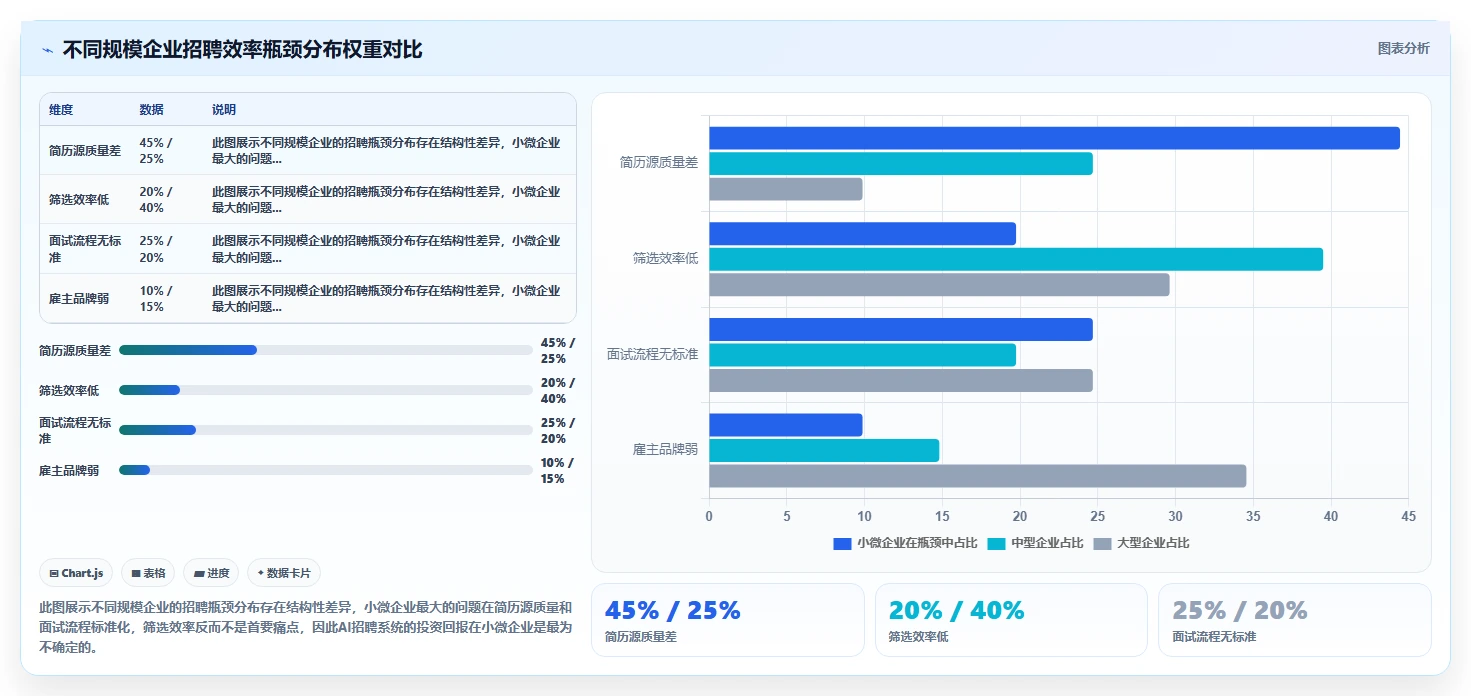Click the cyan 中型企业 bar for 筛选效率低
The image size is (1471, 696).
tap(1016, 259)
